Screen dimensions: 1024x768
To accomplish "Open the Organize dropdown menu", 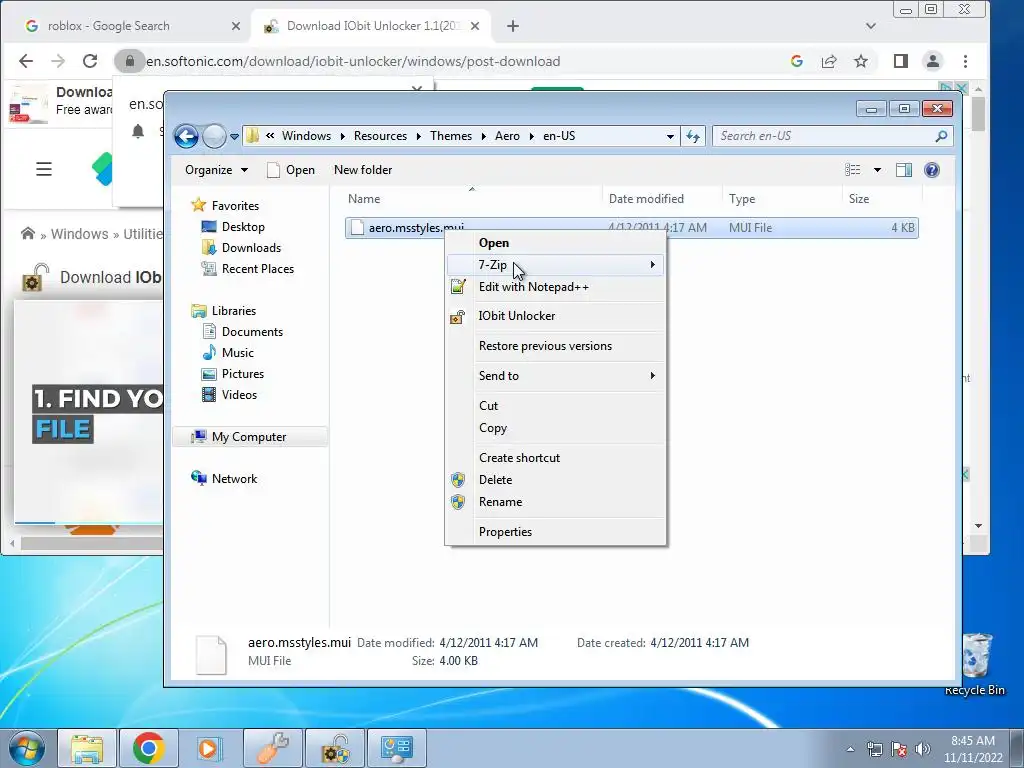I will pos(216,170).
